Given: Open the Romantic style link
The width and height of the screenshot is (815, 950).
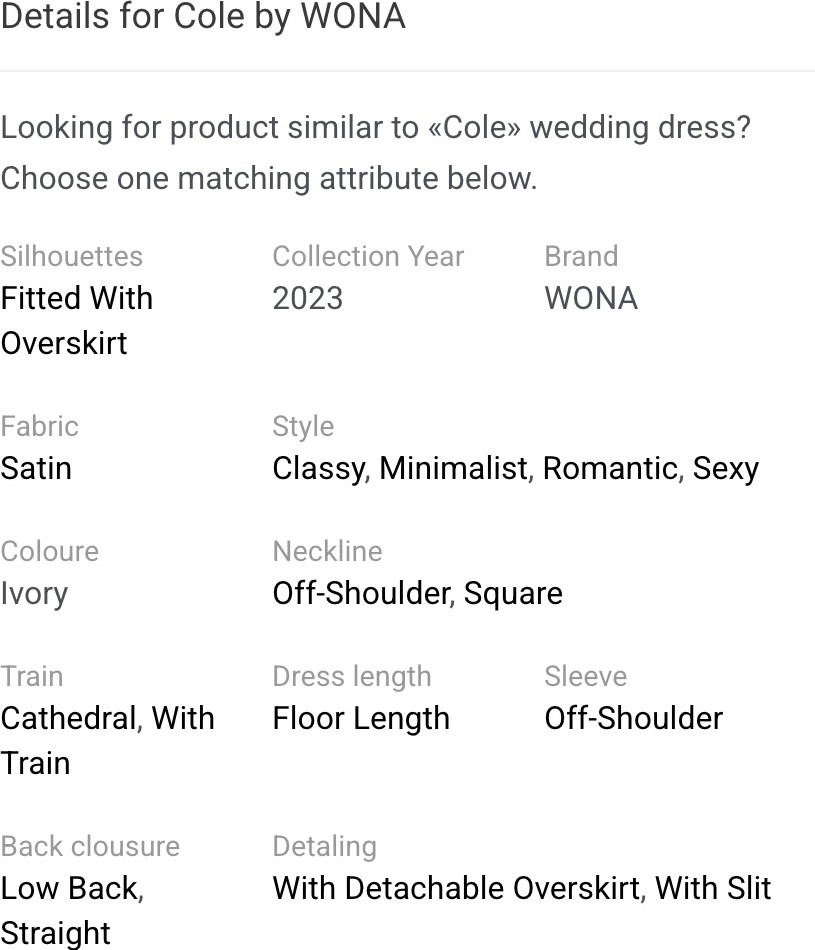Looking at the screenshot, I should pyautogui.click(x=613, y=469).
